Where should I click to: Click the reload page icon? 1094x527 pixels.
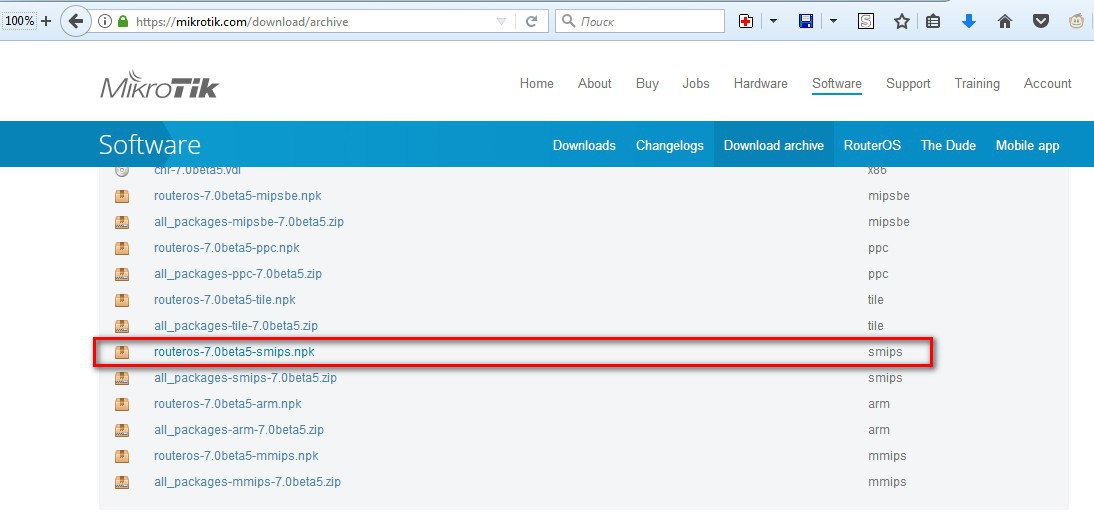(531, 22)
